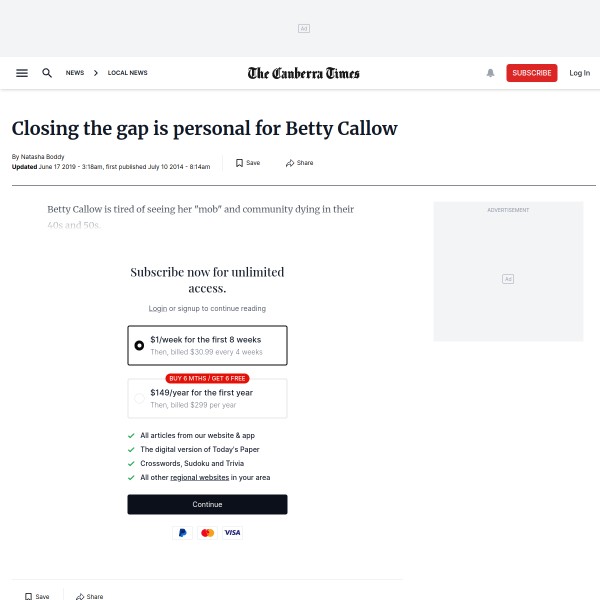Click The Canberra Times logo
This screenshot has height=600, width=600.
click(304, 73)
